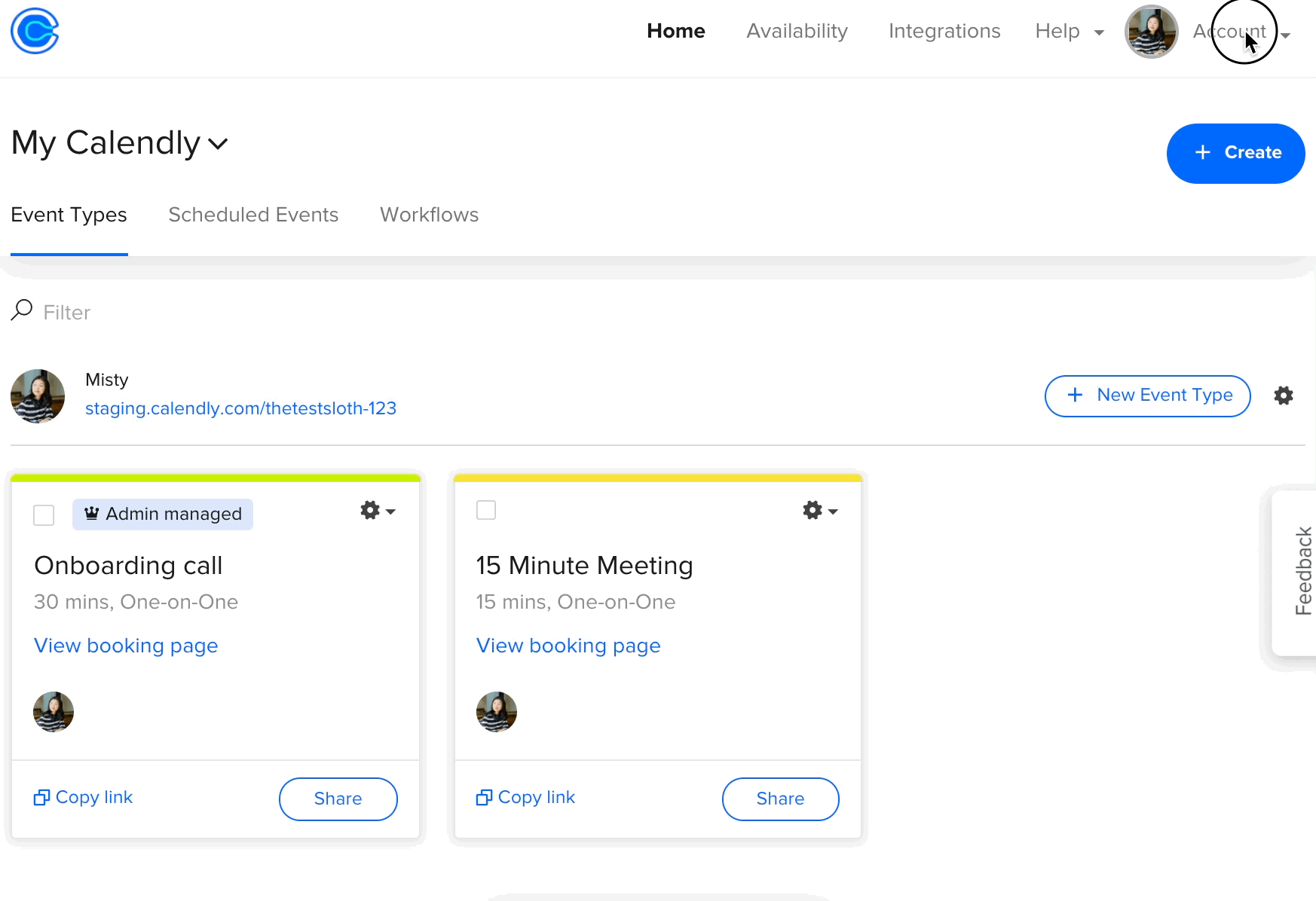This screenshot has height=901, width=1316.
Task: Click the blue Create button
Action: point(1235,153)
